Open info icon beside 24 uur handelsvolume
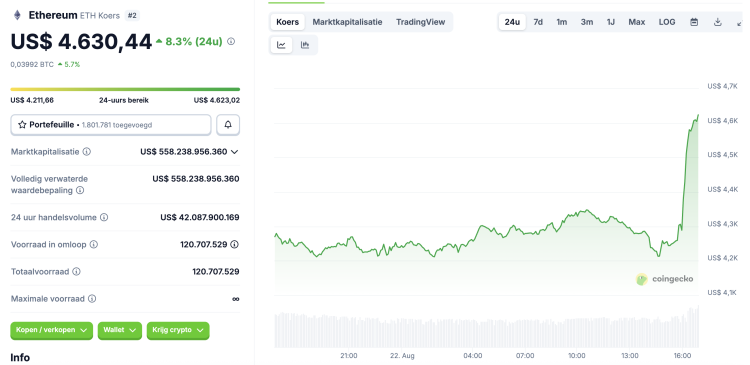 [x=104, y=217]
